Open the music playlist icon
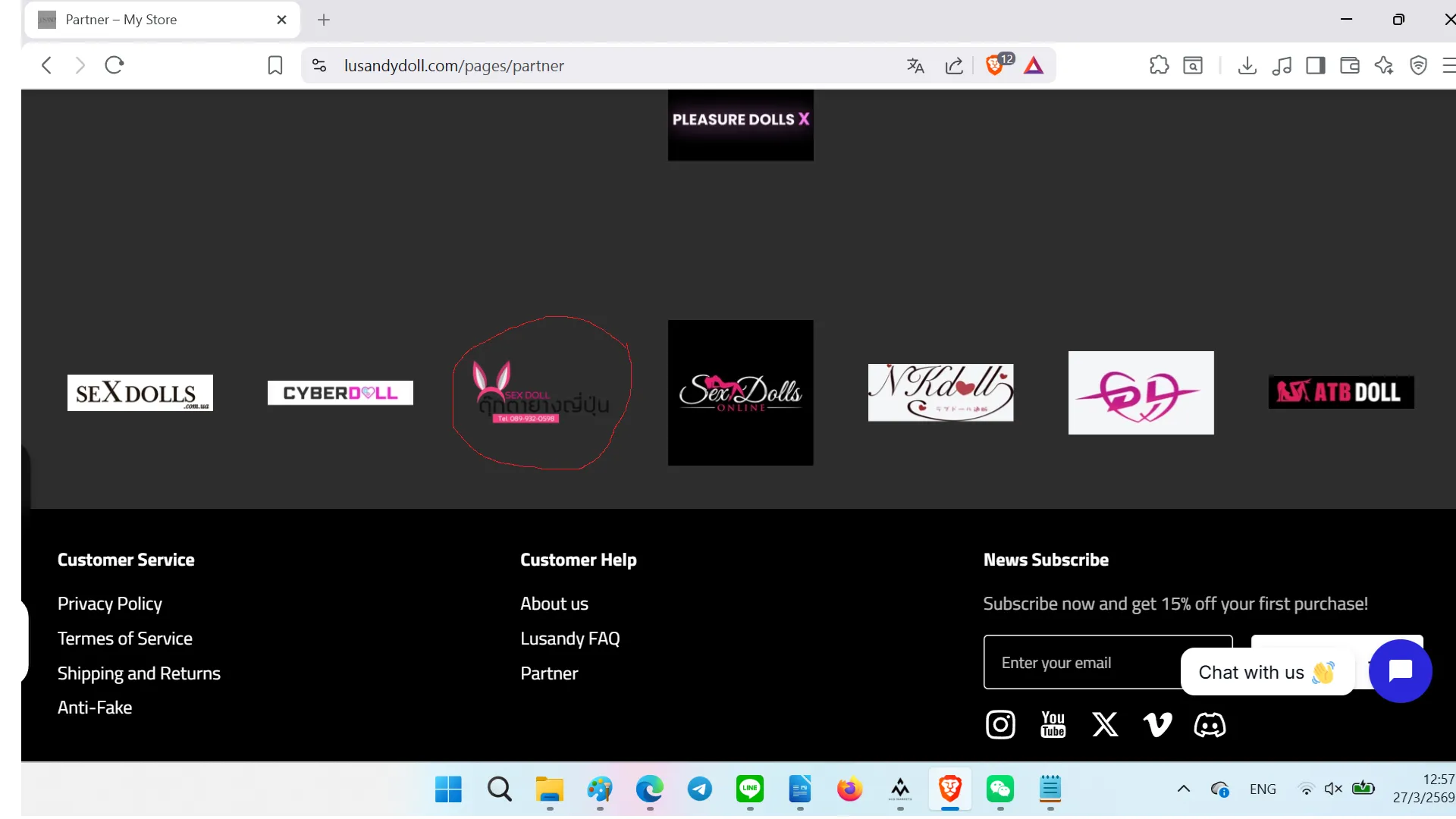Viewport: 1456px width, 819px height. tap(1282, 66)
